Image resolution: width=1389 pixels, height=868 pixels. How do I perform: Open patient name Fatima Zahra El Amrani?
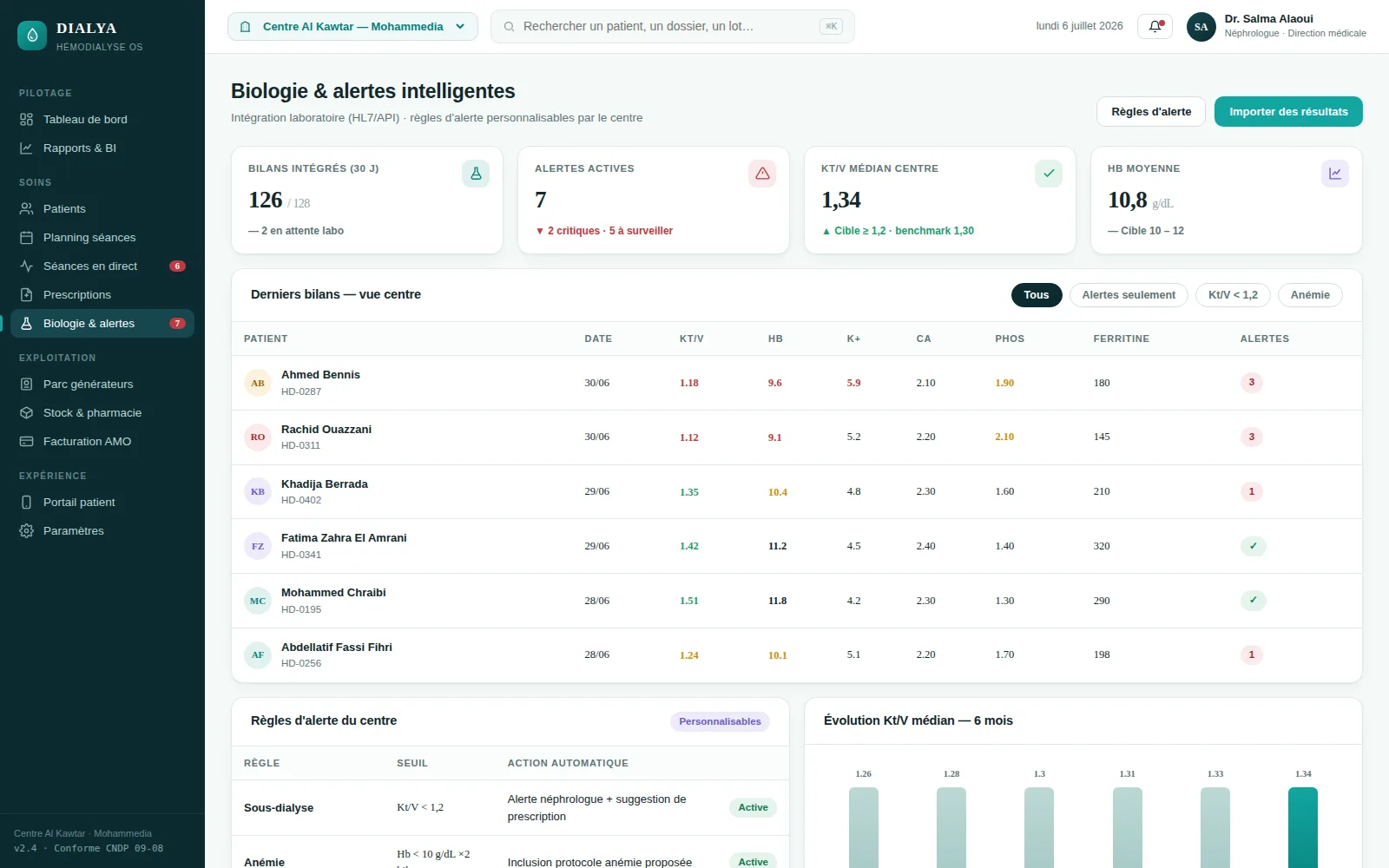344,537
